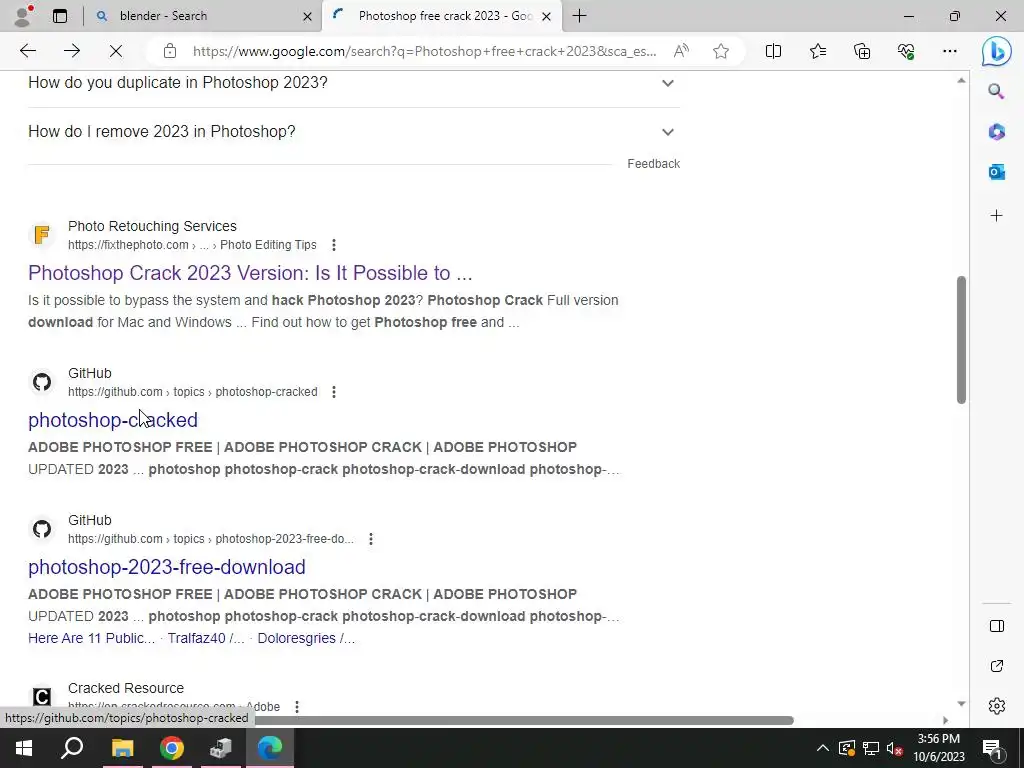The image size is (1024, 768).
Task: Click 'Photo Retouching Services' site name
Action: [x=152, y=226]
